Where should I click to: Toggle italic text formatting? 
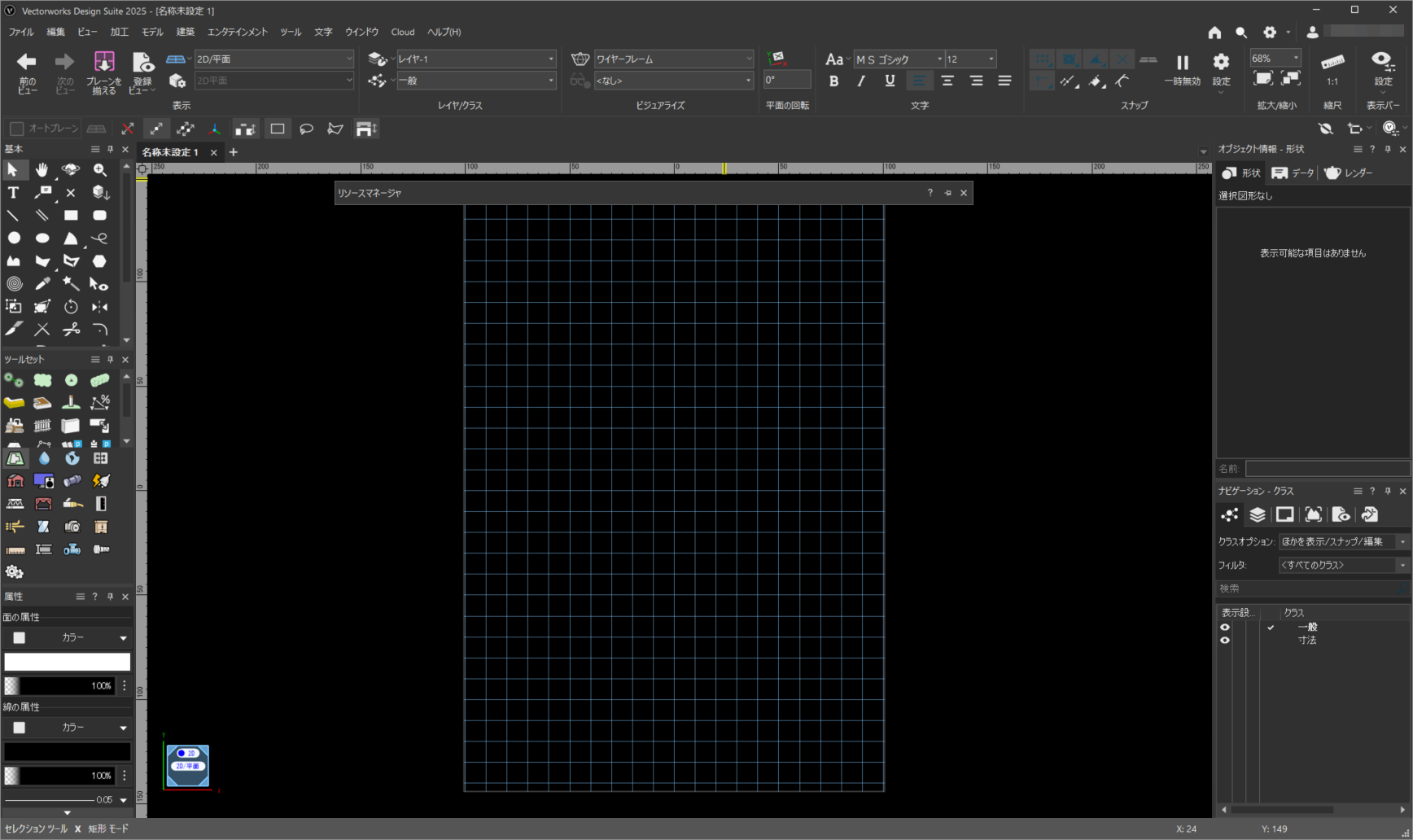[x=861, y=81]
